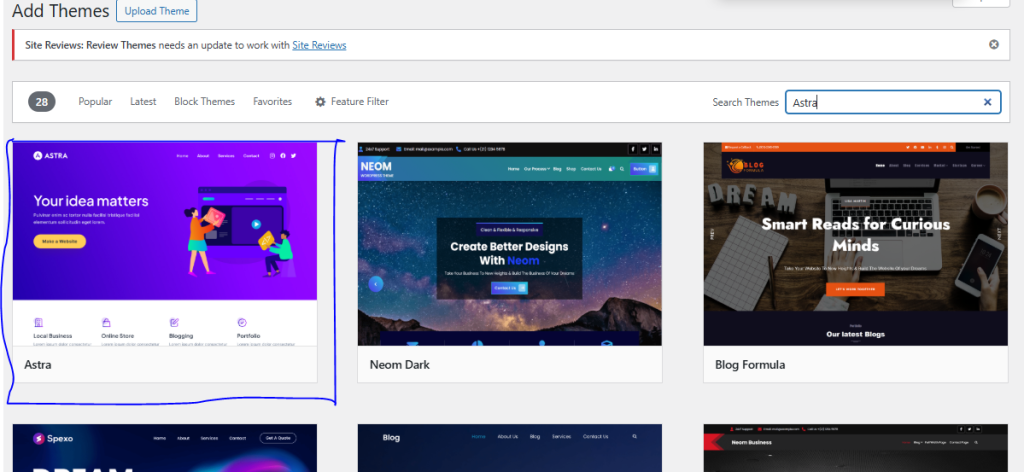Click the 28 results count badge
This screenshot has height=472, width=1024.
pos(42,102)
